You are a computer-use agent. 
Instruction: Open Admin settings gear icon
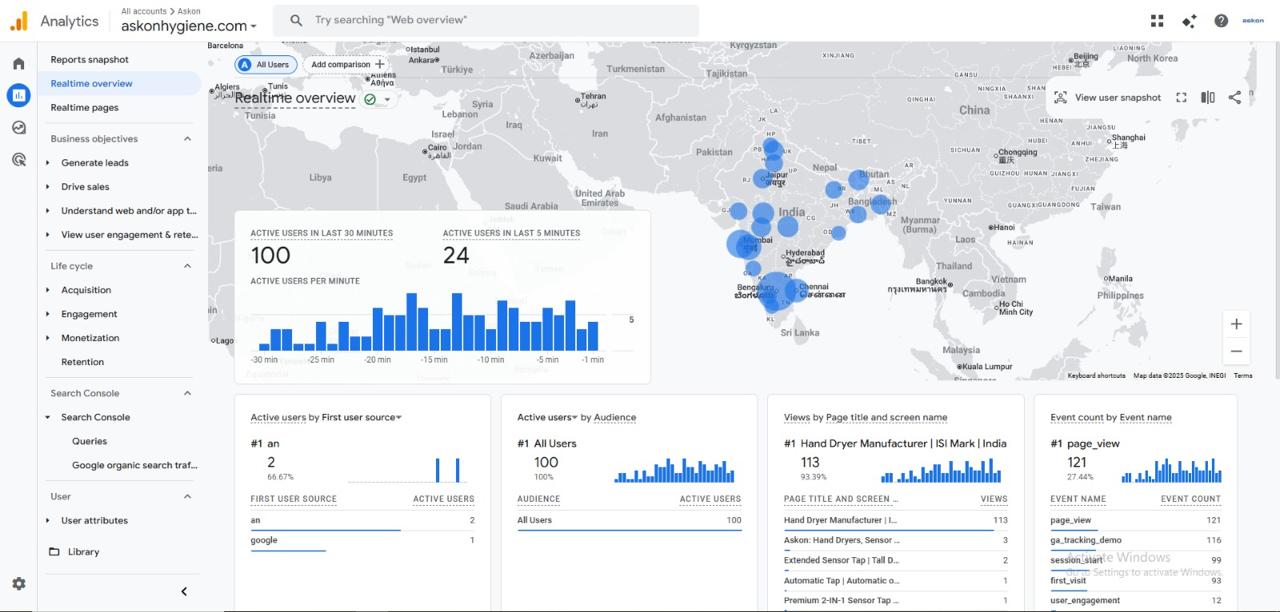[x=18, y=583]
